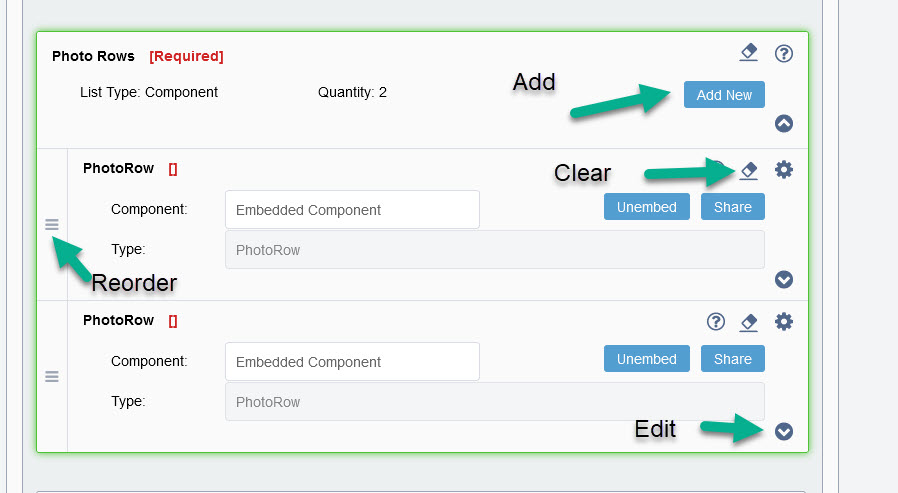This screenshot has height=493, width=898.
Task: Click the second Embedded Component field
Action: 352,361
